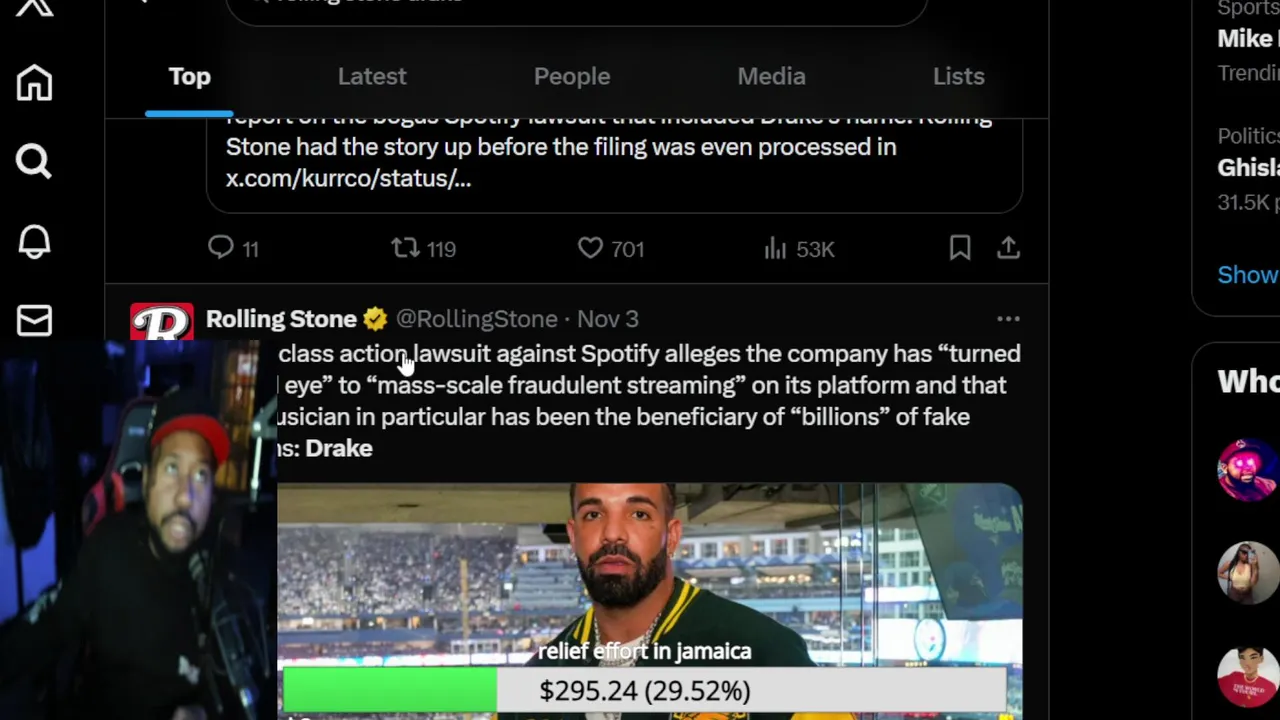
Task: Open the Rolling Stone profile name link
Action: coord(281,319)
